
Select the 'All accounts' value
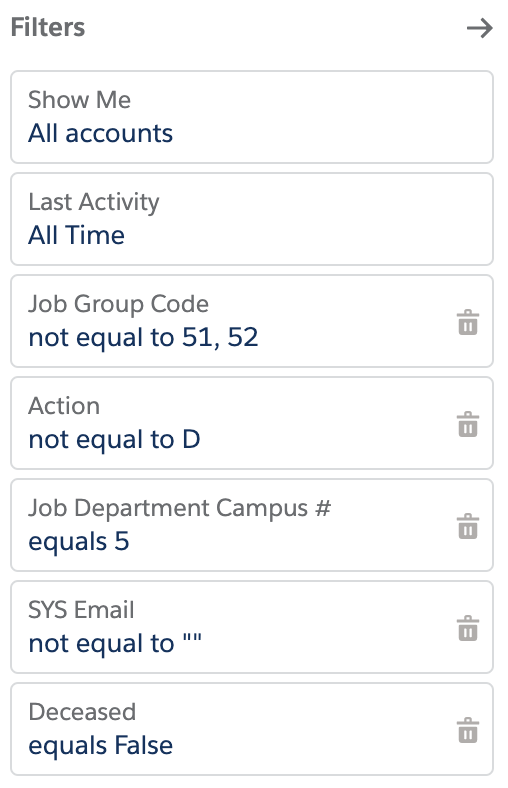[x=100, y=134]
